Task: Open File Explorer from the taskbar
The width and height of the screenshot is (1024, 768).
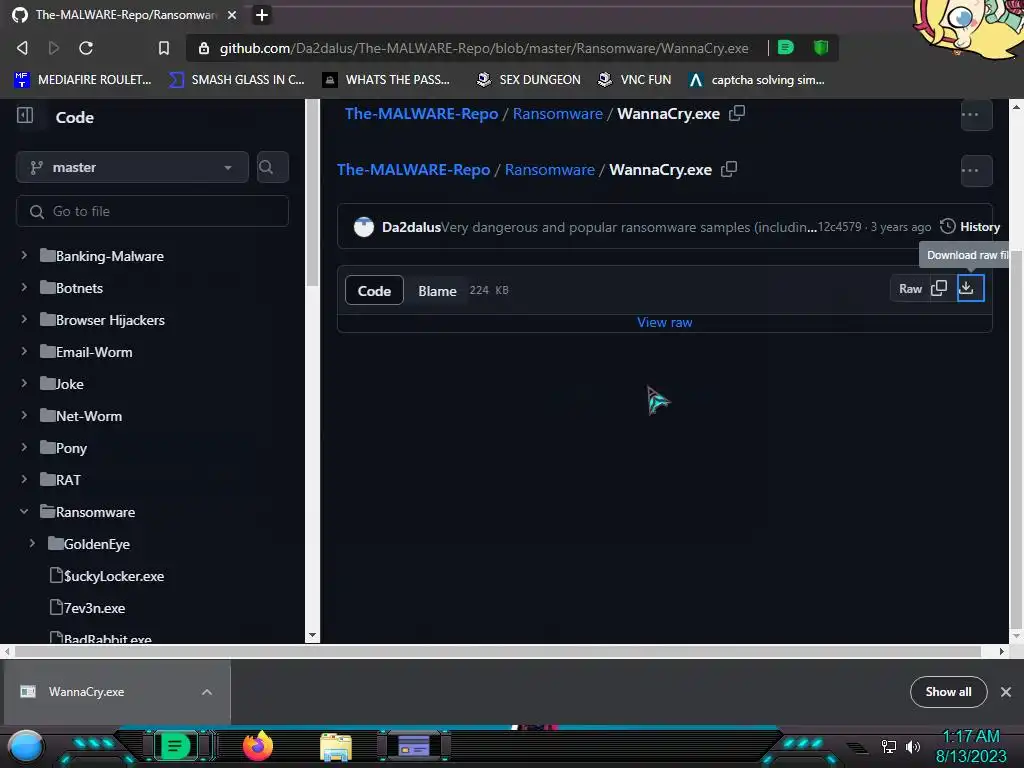Action: pos(336,746)
